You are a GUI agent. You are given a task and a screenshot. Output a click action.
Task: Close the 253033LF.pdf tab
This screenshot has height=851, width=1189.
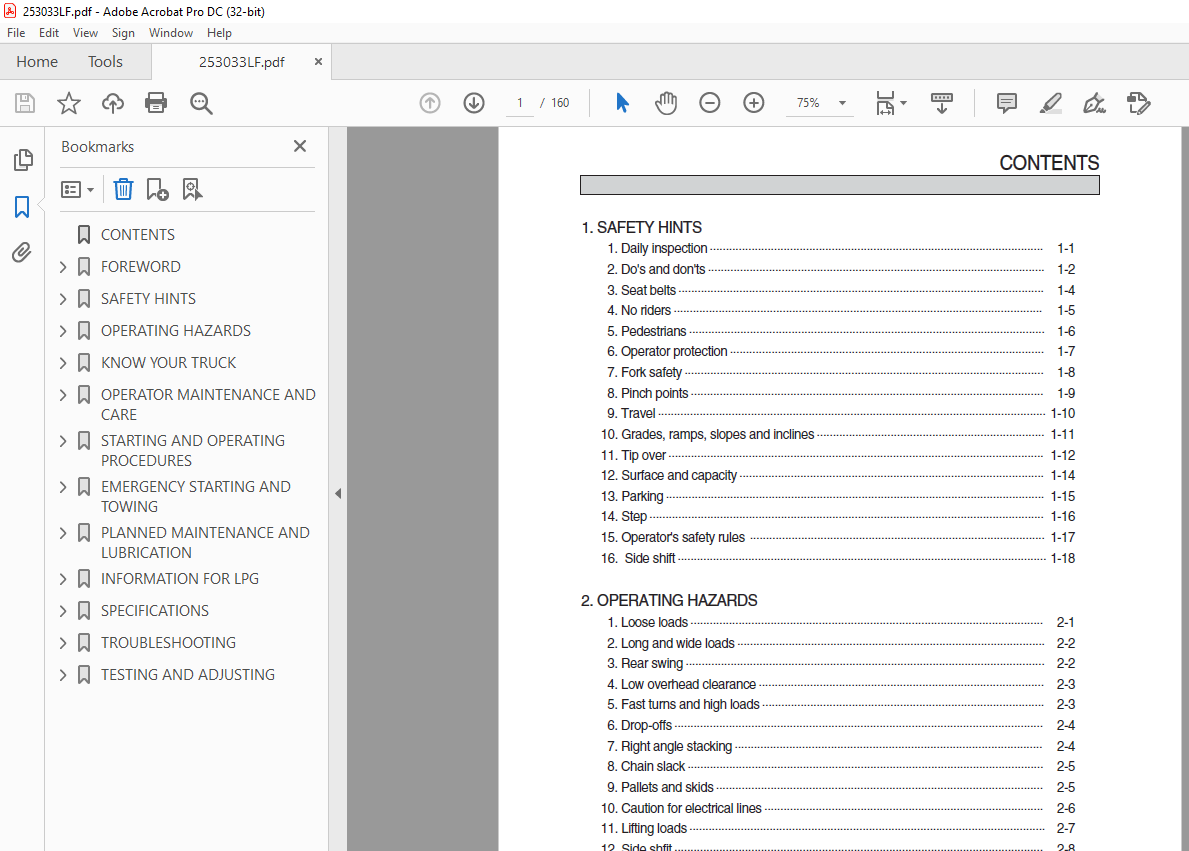tap(318, 61)
